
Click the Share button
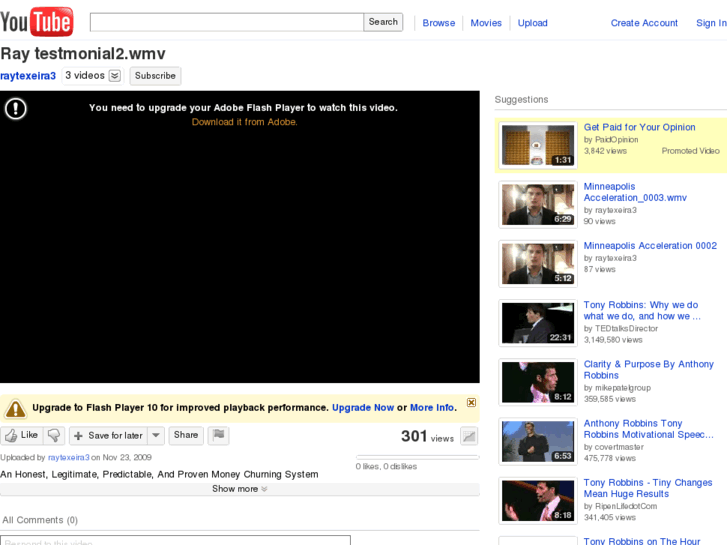(x=186, y=435)
